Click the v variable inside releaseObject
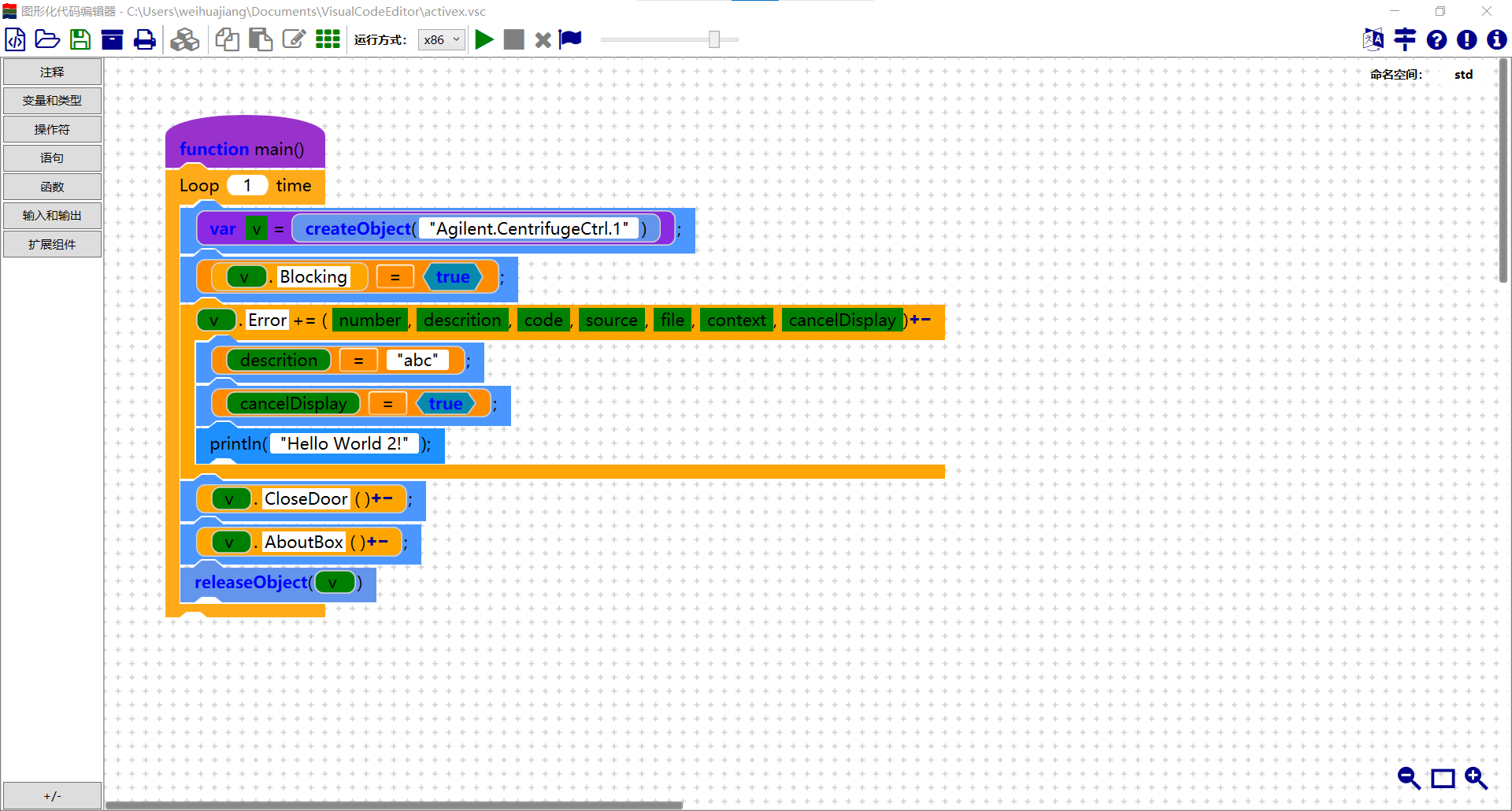The image size is (1512, 811). coord(335,583)
